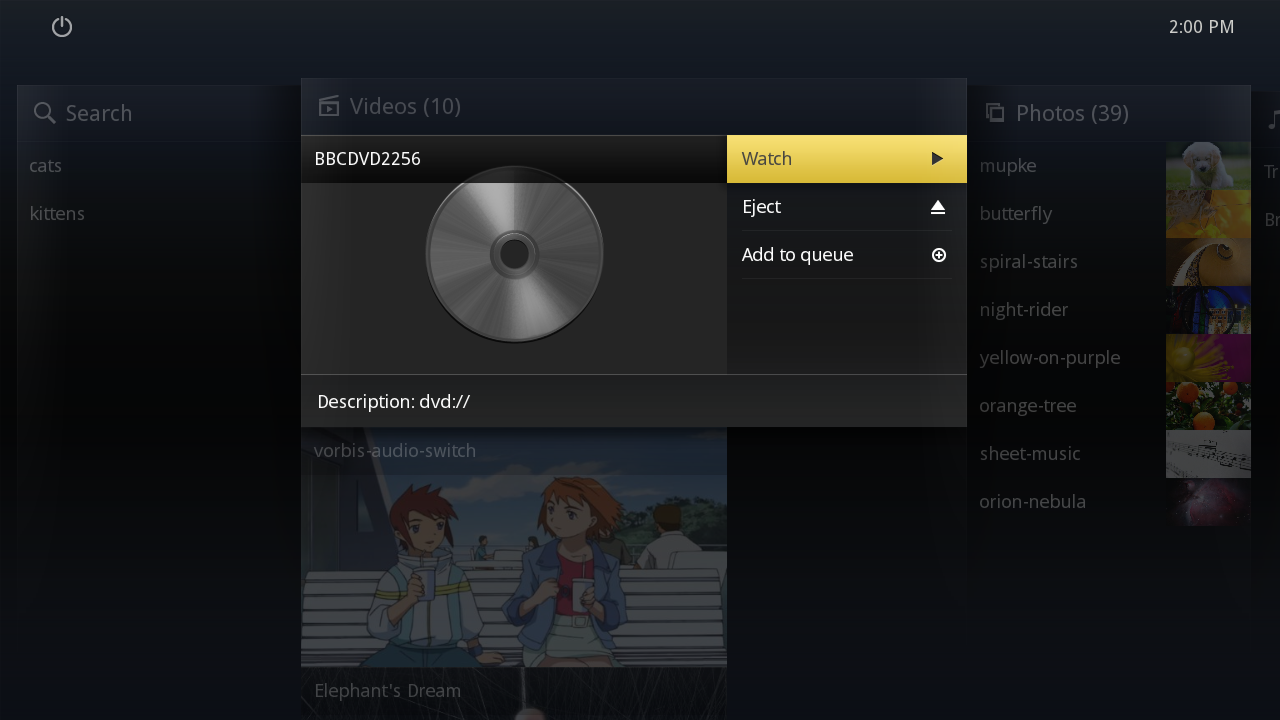Choose the 'cats' search entry
The width and height of the screenshot is (1280, 720).
coord(46,166)
